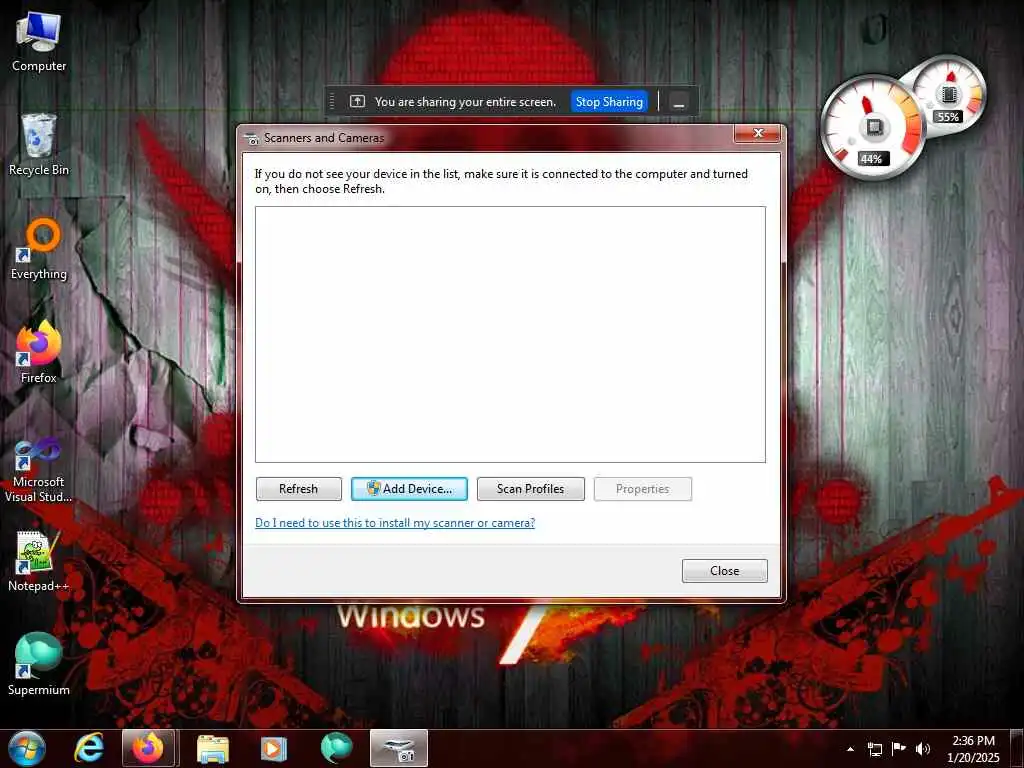Image resolution: width=1024 pixels, height=768 pixels.
Task: Open the scanner installation help link
Action: (x=395, y=523)
